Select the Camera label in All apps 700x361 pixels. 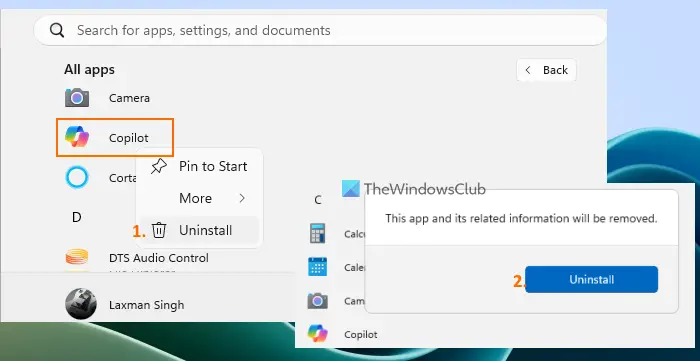coord(129,98)
